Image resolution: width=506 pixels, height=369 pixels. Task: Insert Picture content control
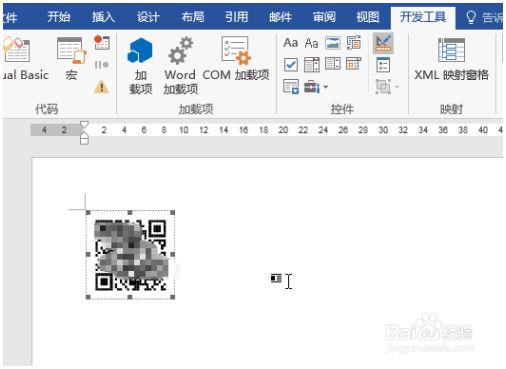332,43
